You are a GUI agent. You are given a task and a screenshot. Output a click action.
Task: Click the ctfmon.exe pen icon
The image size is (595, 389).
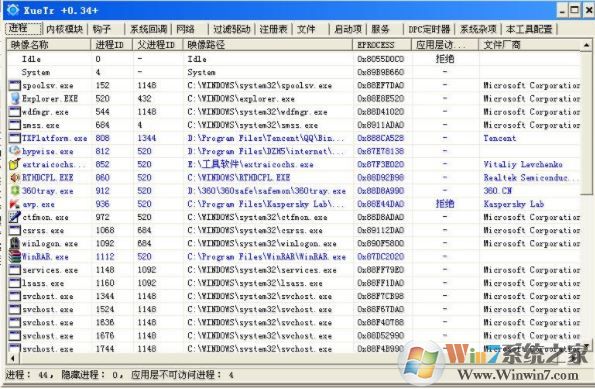click(15, 217)
